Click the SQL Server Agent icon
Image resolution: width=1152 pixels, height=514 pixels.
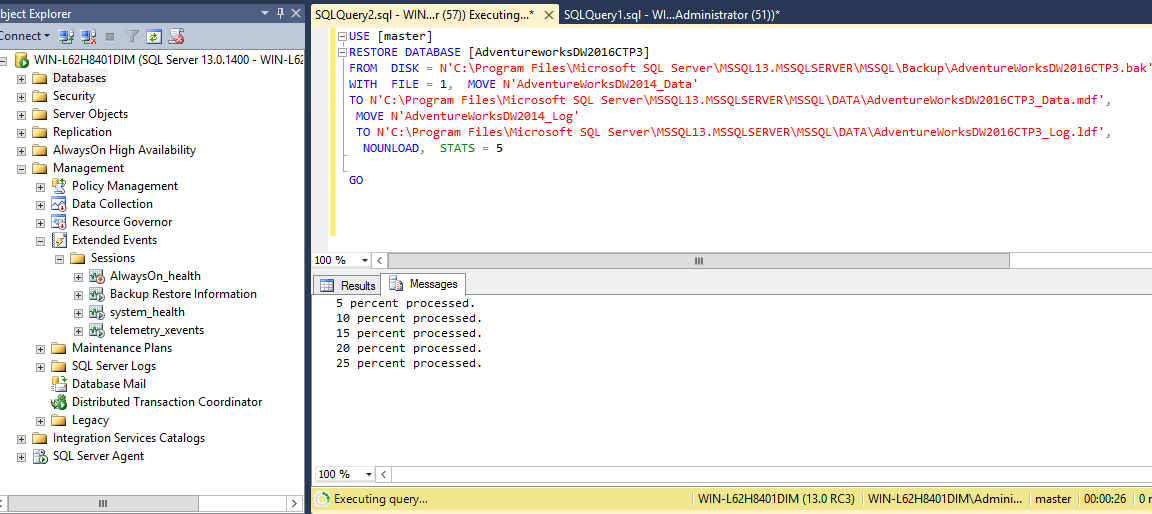pos(40,456)
